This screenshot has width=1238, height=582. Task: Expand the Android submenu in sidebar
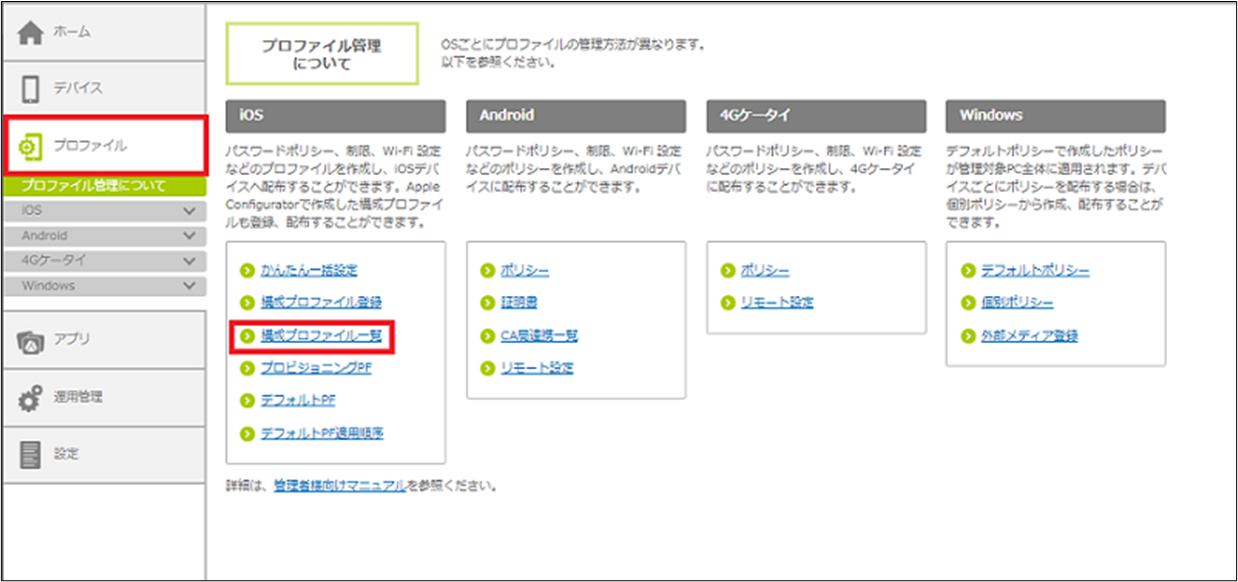point(189,236)
